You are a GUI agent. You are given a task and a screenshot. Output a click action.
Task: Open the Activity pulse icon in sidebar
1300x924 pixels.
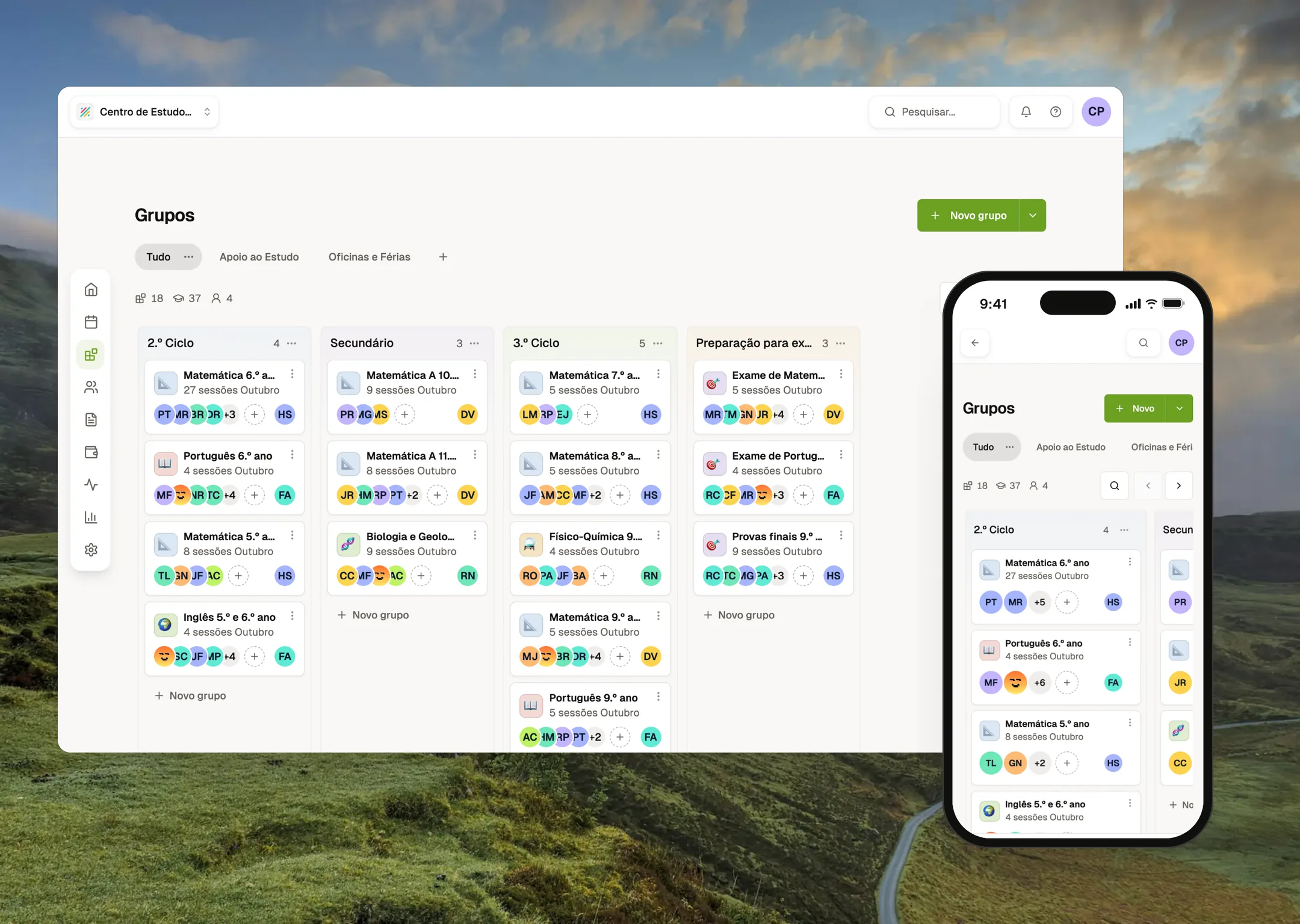click(x=91, y=484)
